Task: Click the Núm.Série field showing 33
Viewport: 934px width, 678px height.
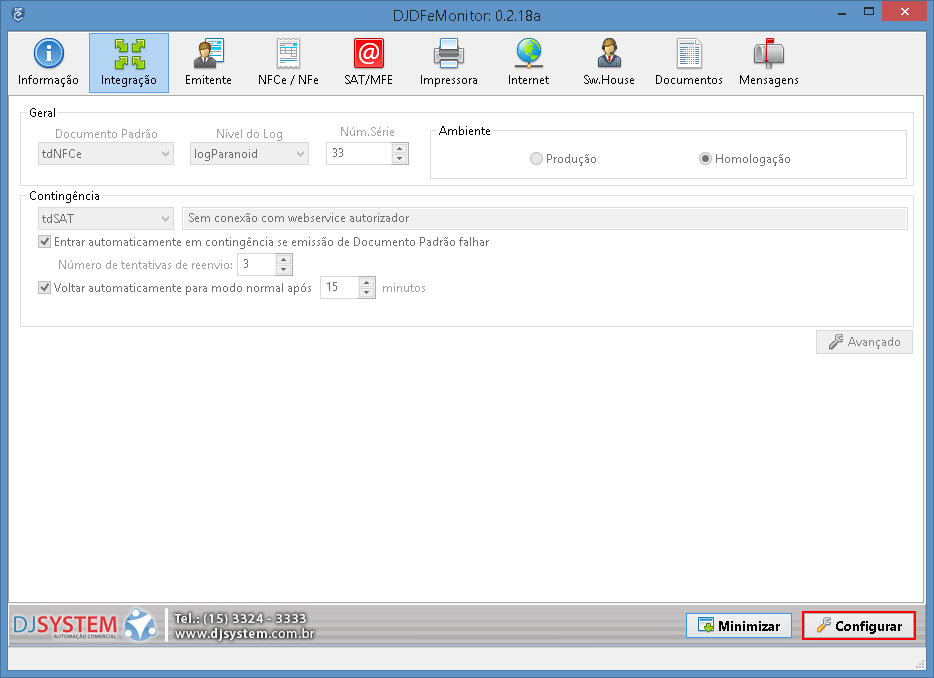Action: (x=359, y=153)
